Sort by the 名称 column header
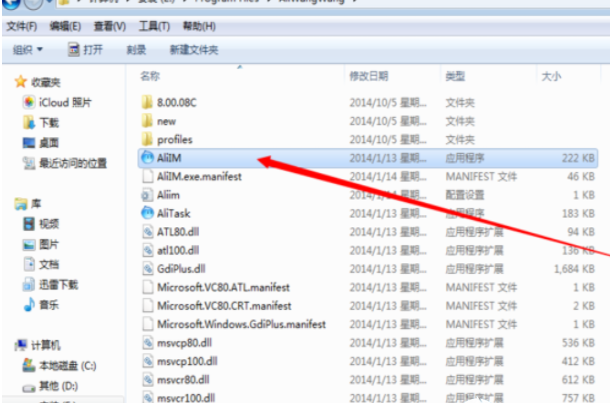 click(x=150, y=76)
